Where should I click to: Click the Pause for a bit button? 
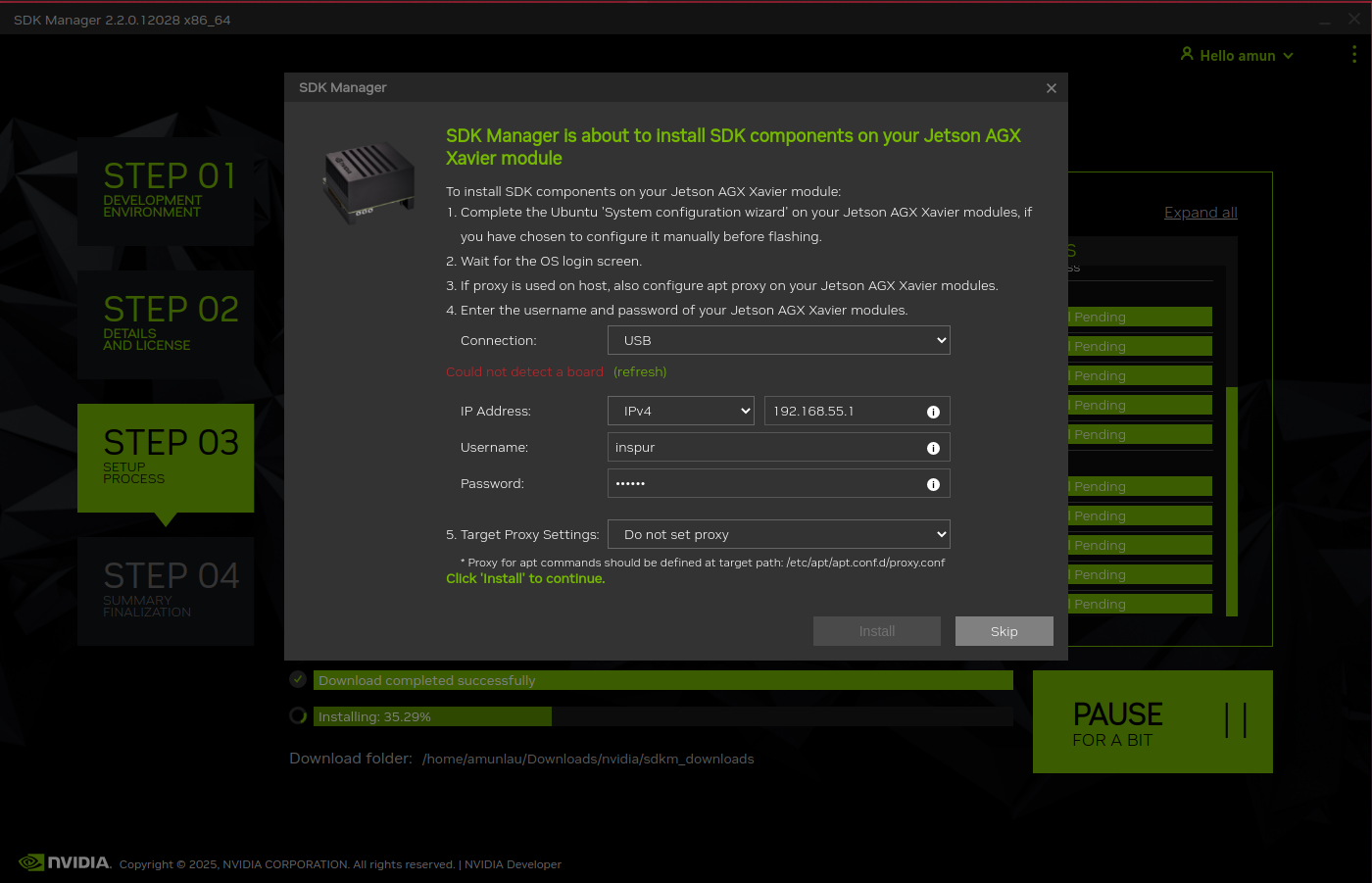(x=1152, y=721)
